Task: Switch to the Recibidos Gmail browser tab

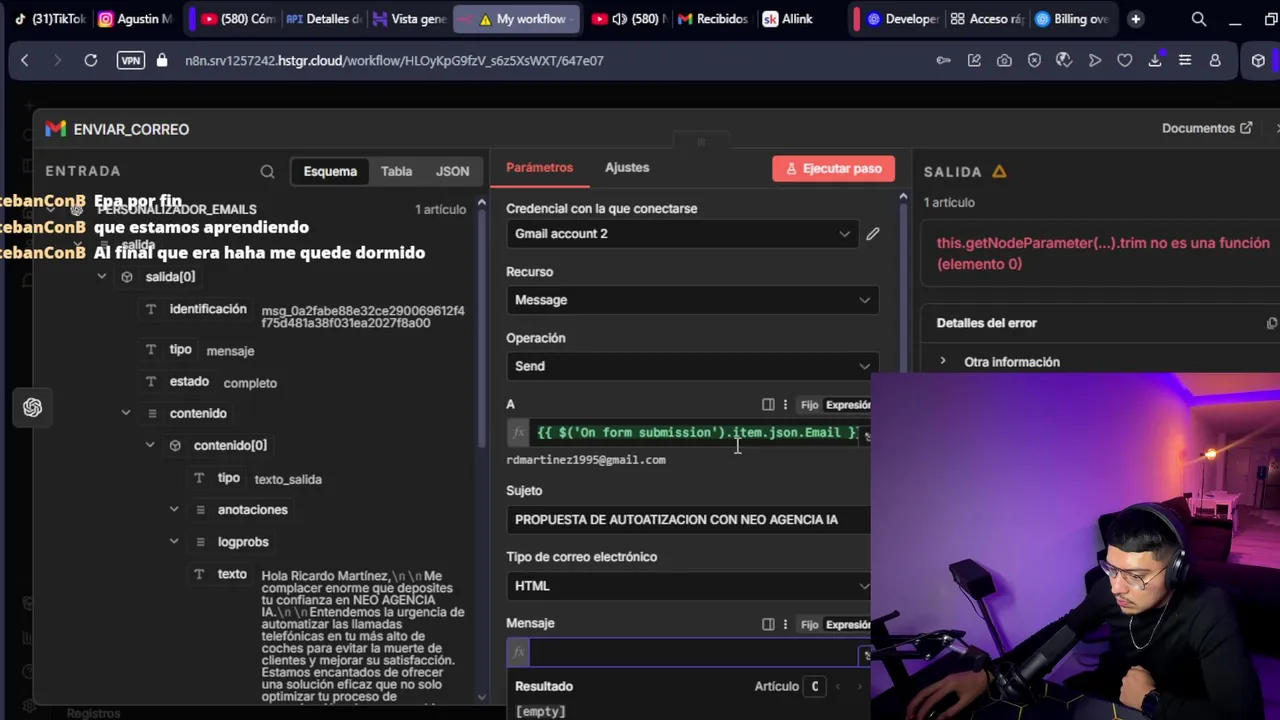Action: coord(713,18)
